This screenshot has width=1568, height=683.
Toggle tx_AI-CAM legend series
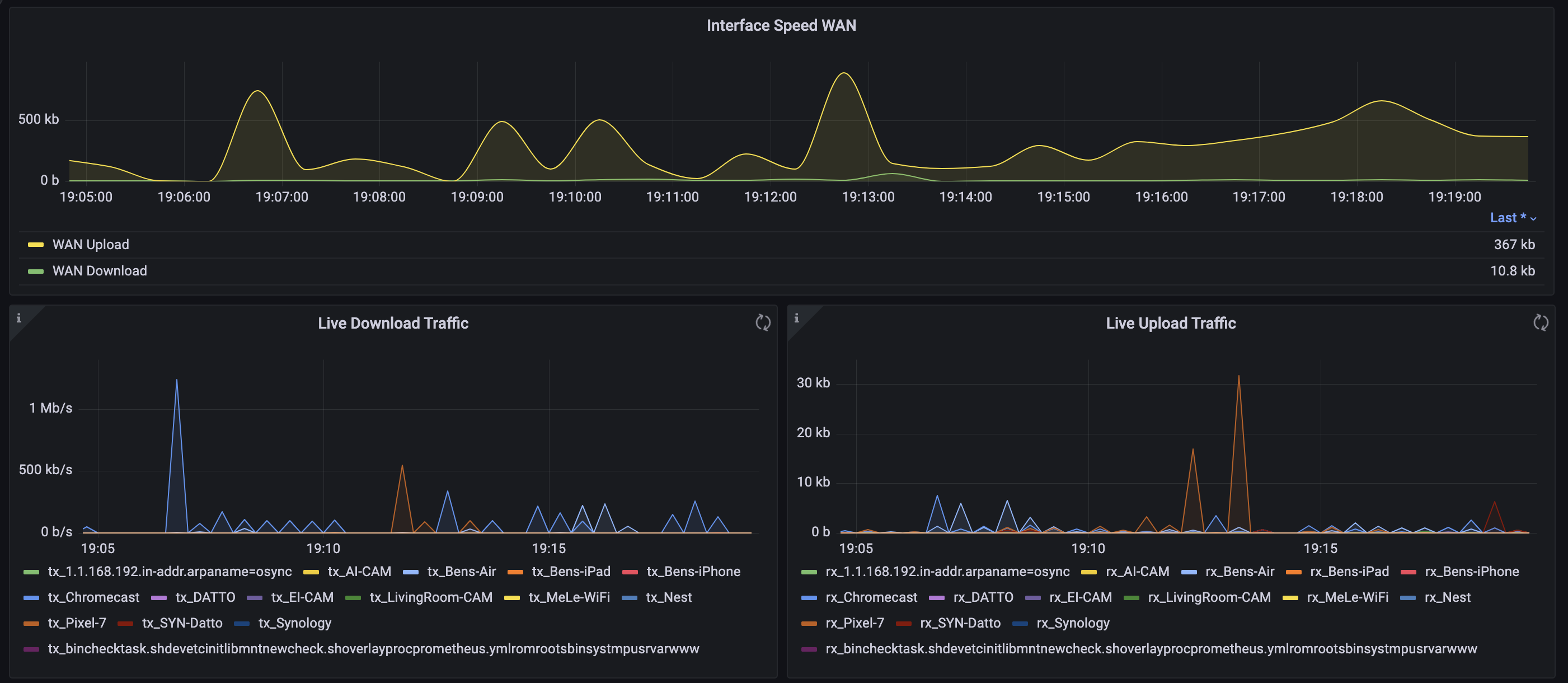tap(359, 572)
